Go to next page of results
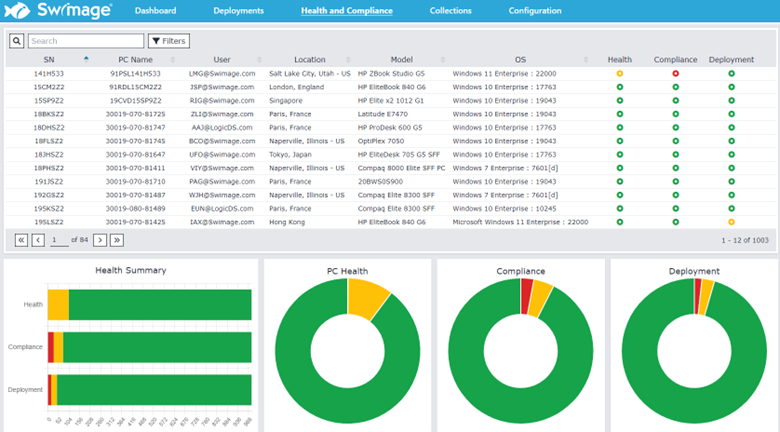 tap(99, 240)
